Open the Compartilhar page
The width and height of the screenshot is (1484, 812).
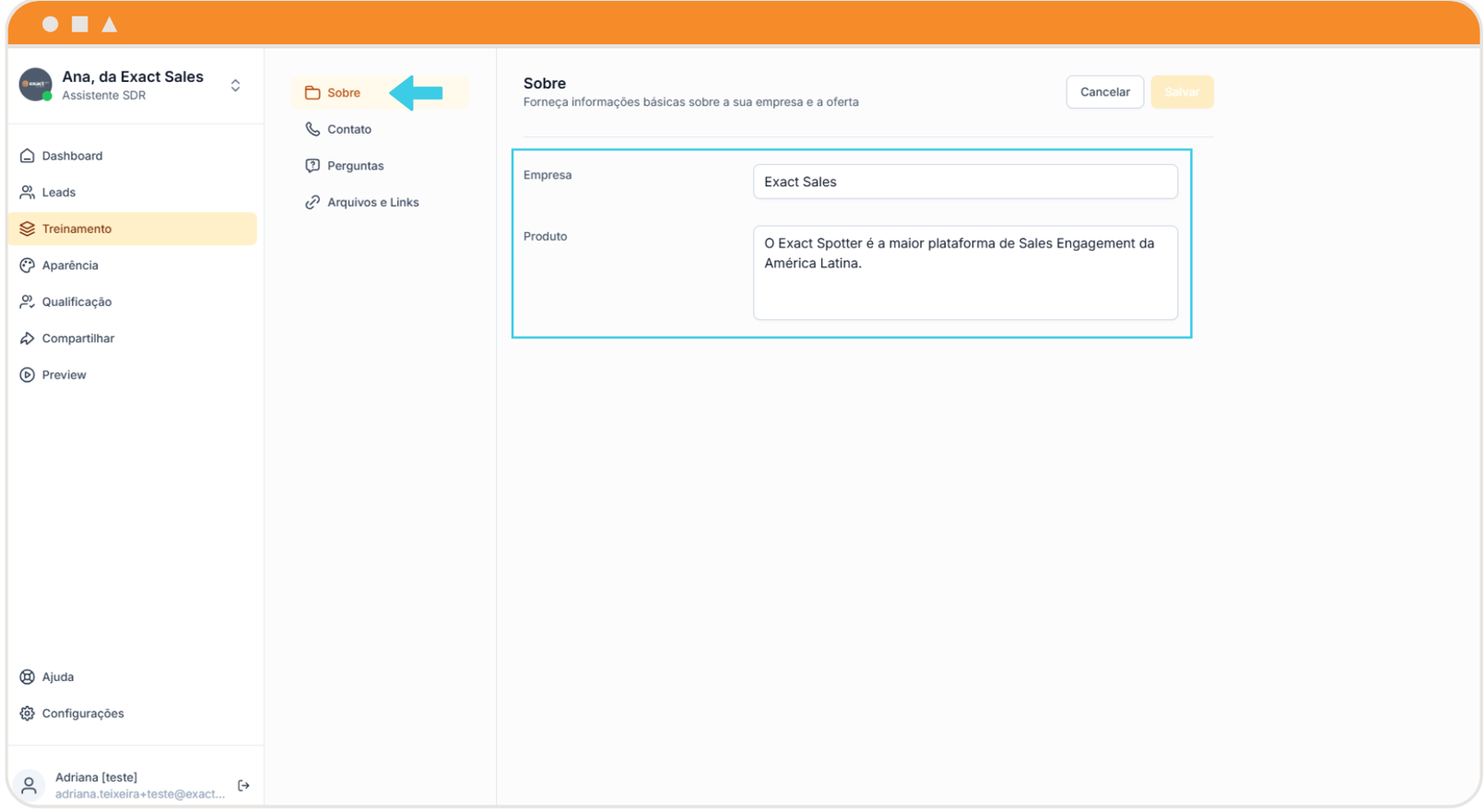133,338
